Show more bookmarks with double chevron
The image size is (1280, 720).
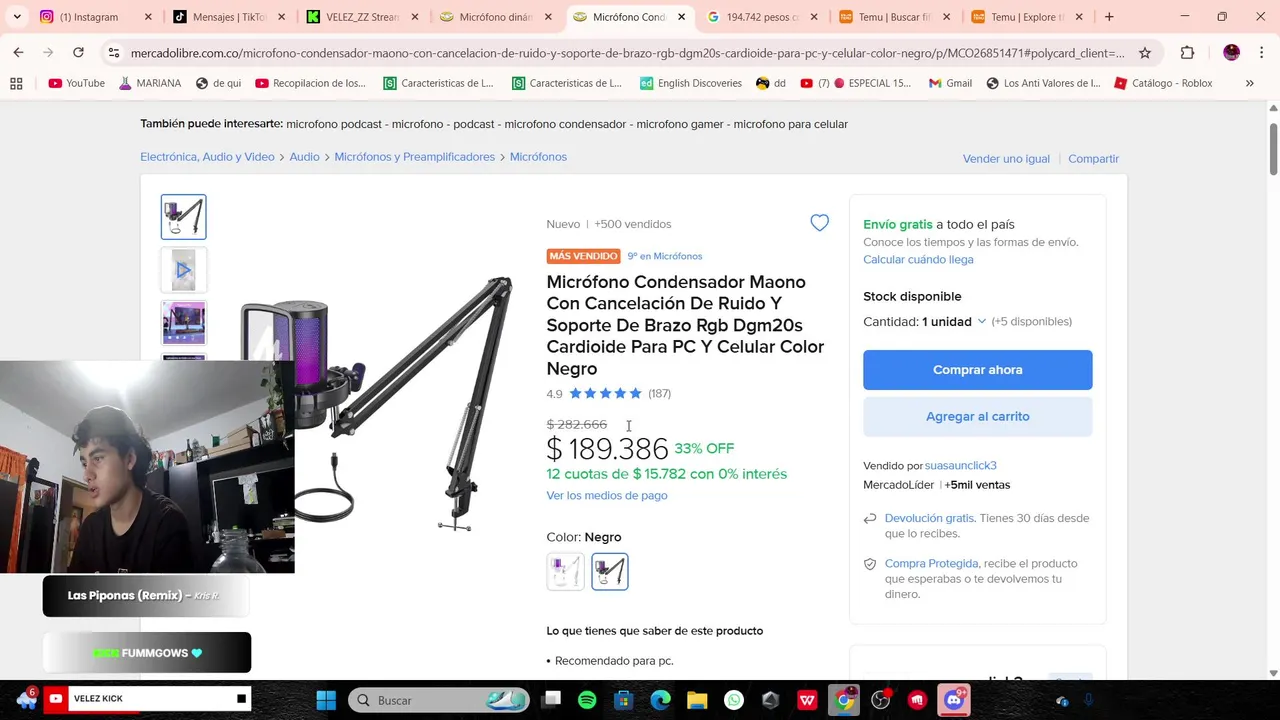coord(1249,83)
